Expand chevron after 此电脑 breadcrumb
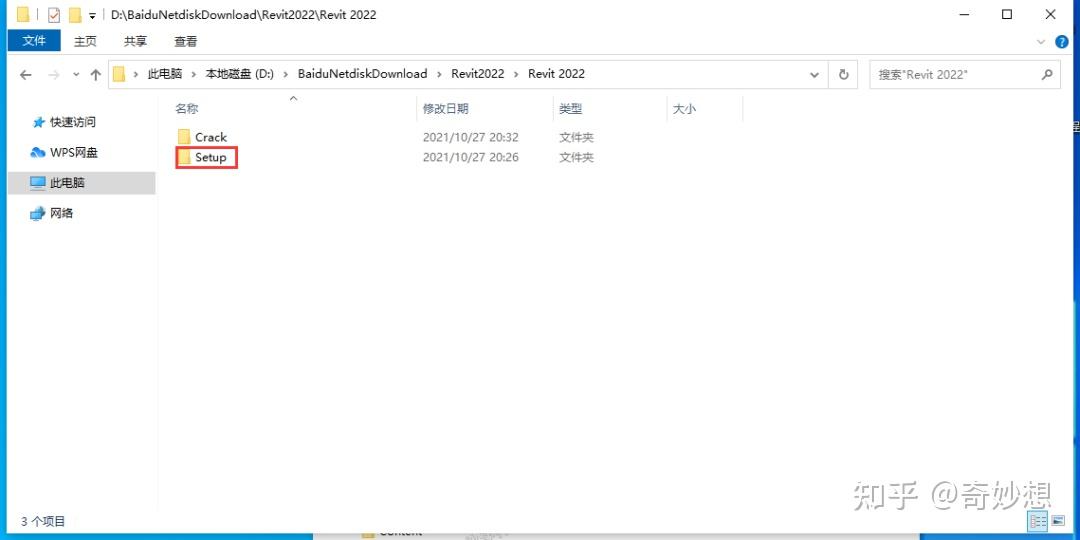Viewport: 1080px width, 540px height. pos(194,74)
